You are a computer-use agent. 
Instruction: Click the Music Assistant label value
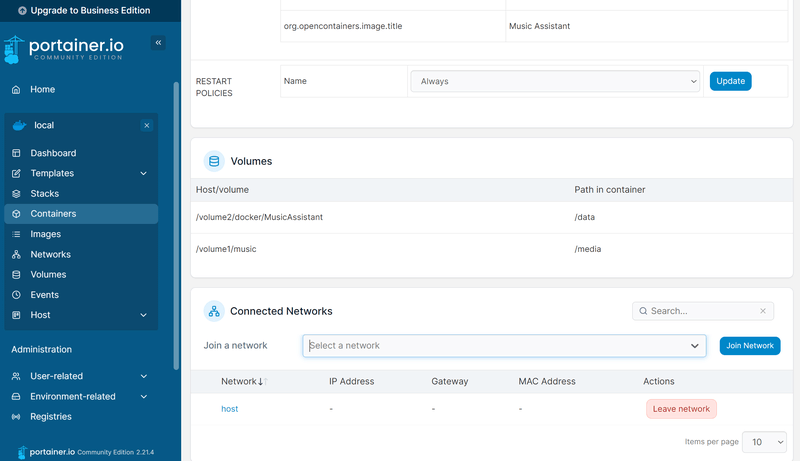pyautogui.click(x=539, y=26)
